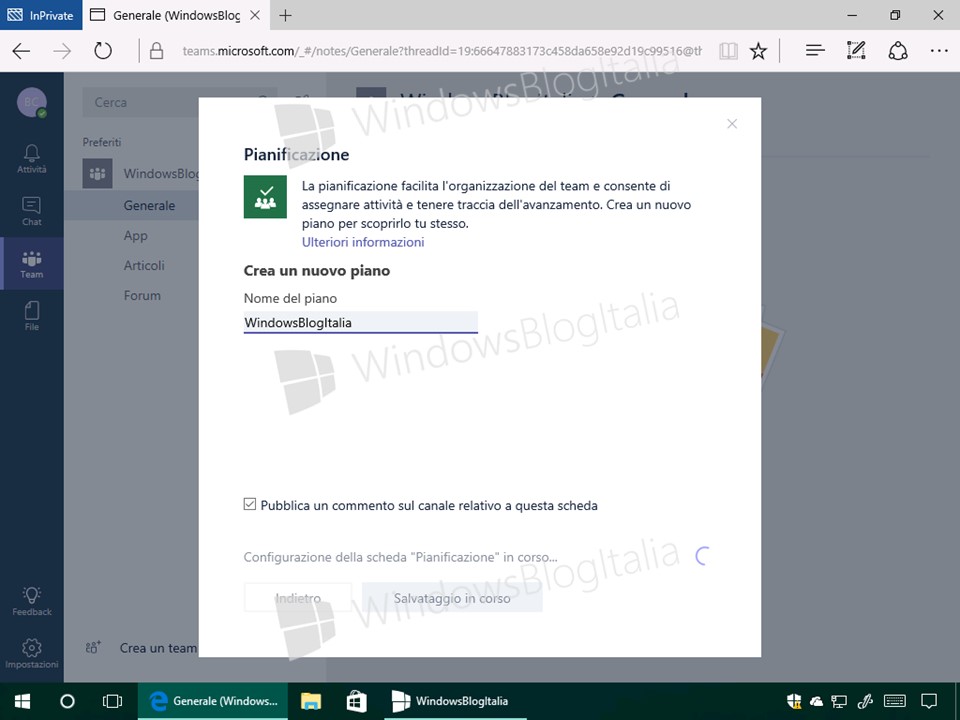Open a new browser tab
This screenshot has height=720, width=960.
285,15
